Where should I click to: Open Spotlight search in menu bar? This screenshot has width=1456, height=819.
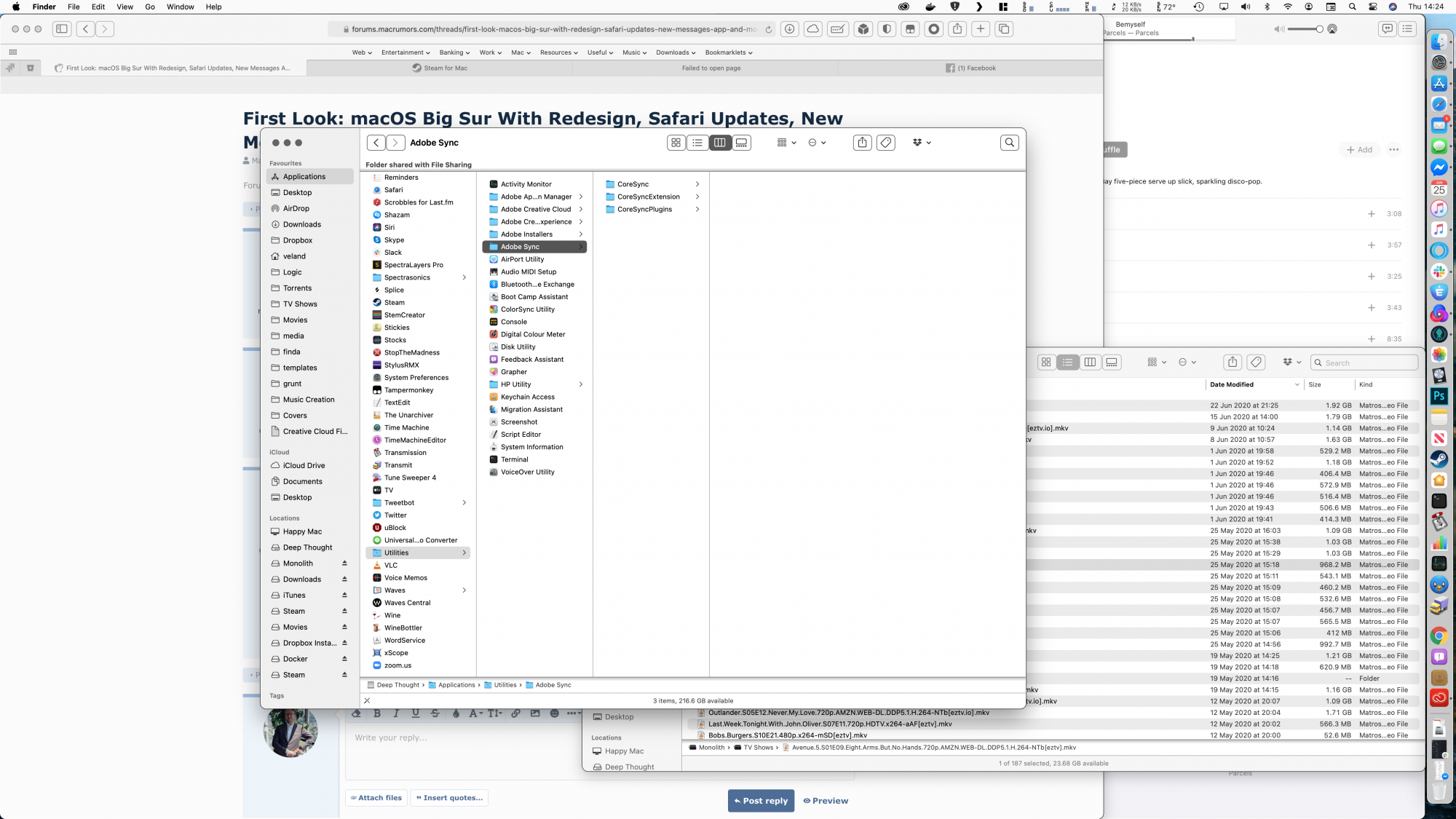tap(1352, 7)
